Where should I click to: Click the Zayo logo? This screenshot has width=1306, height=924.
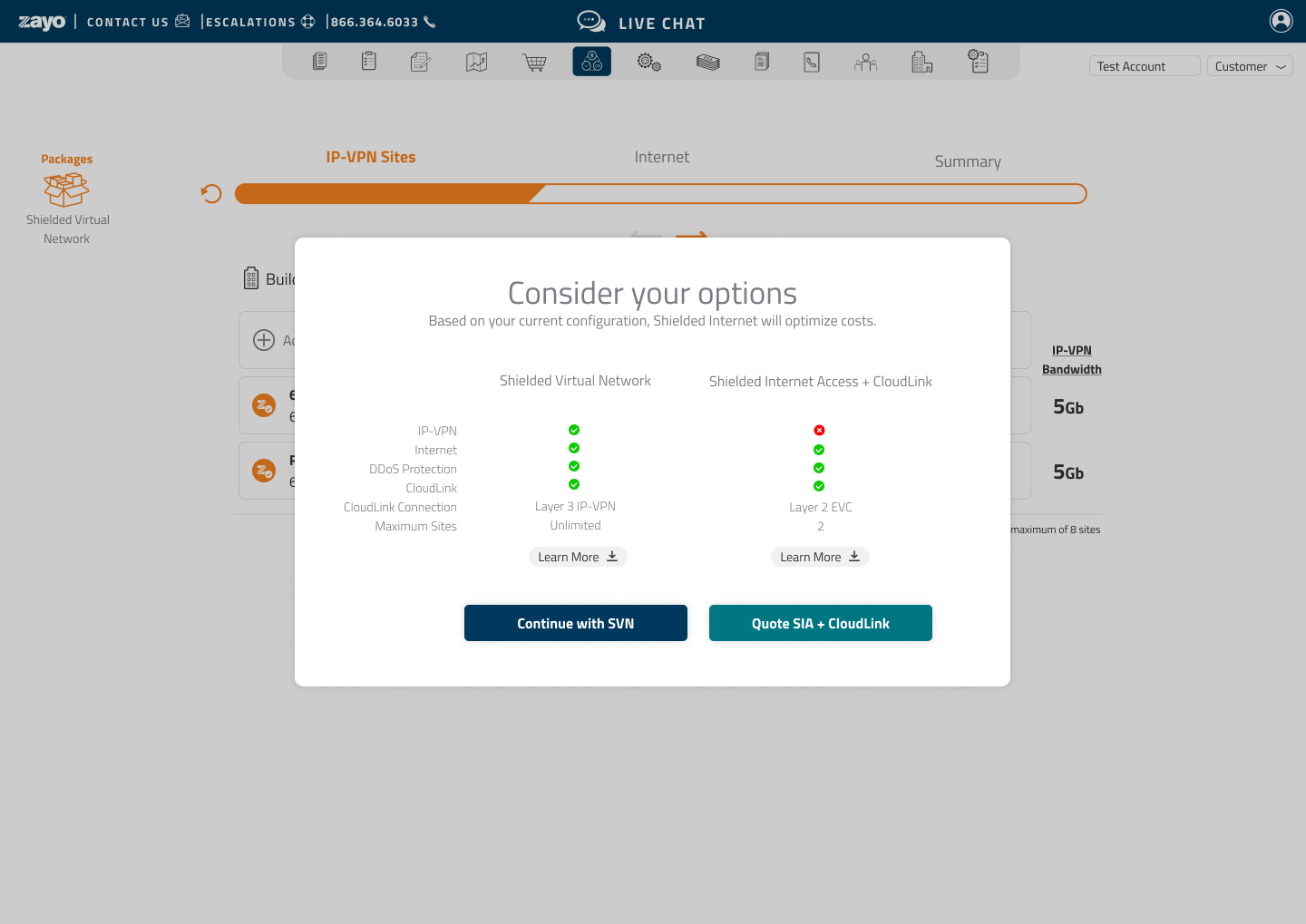[42, 22]
